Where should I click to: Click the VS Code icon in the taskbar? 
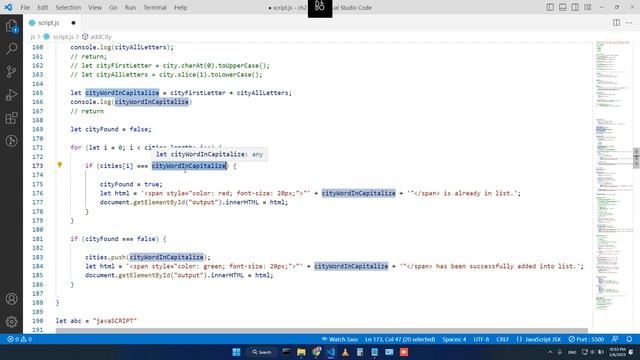(x=331, y=352)
